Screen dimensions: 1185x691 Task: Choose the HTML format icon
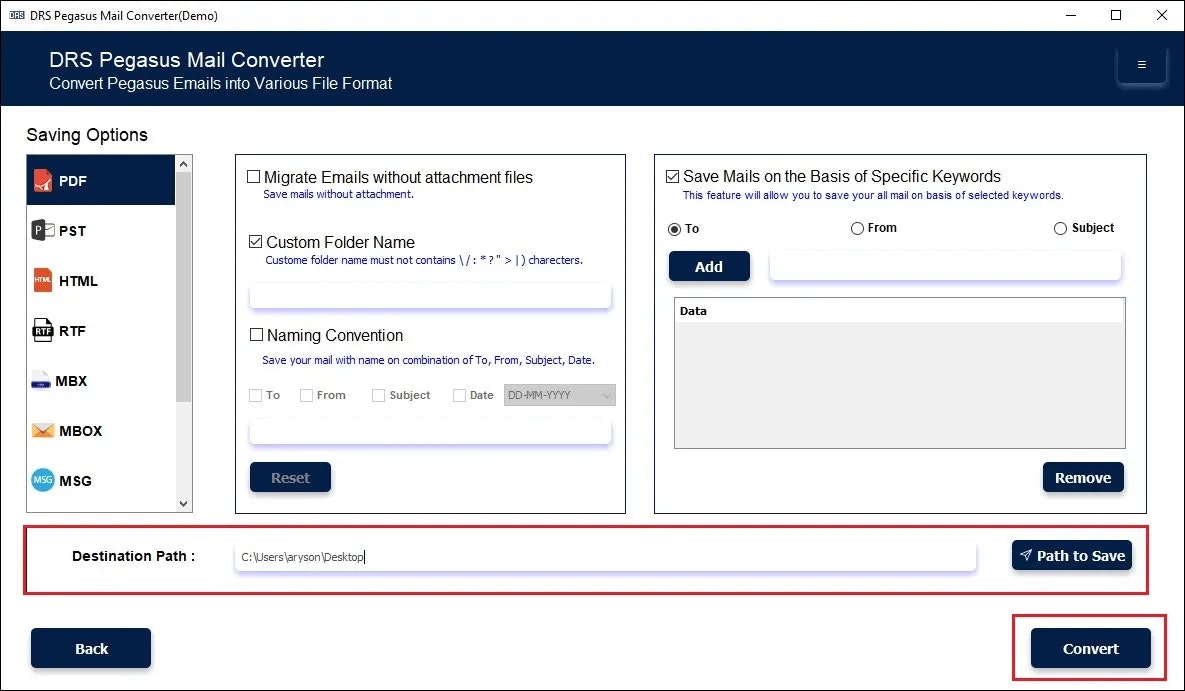click(x=43, y=280)
